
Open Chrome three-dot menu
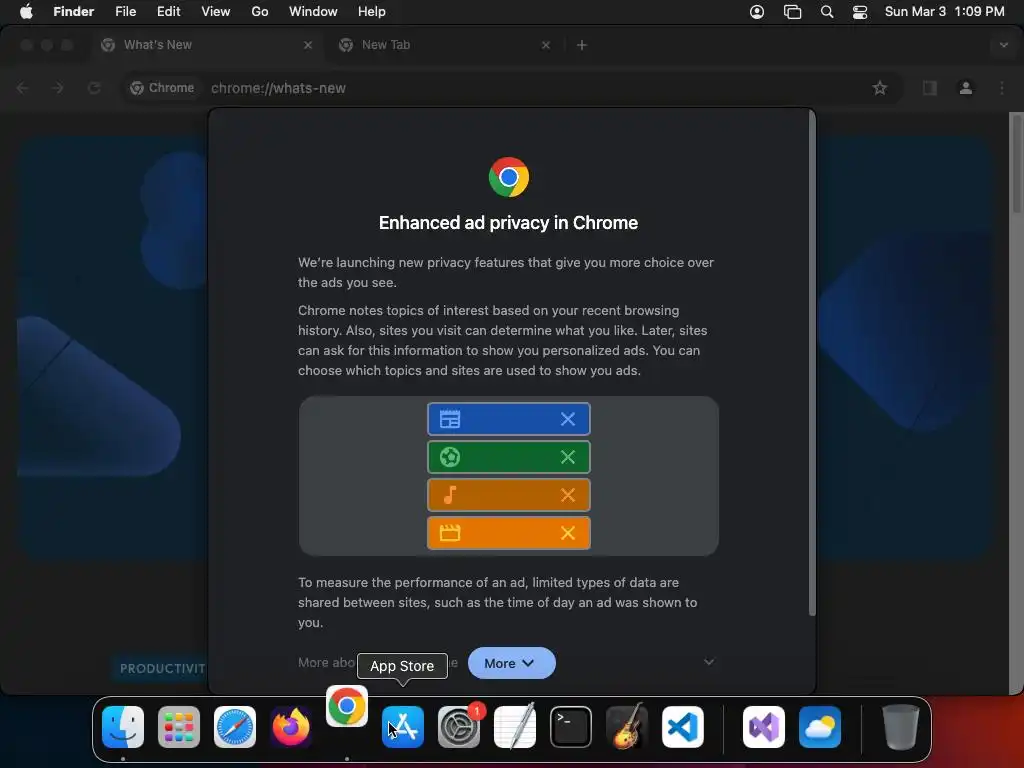(1002, 88)
